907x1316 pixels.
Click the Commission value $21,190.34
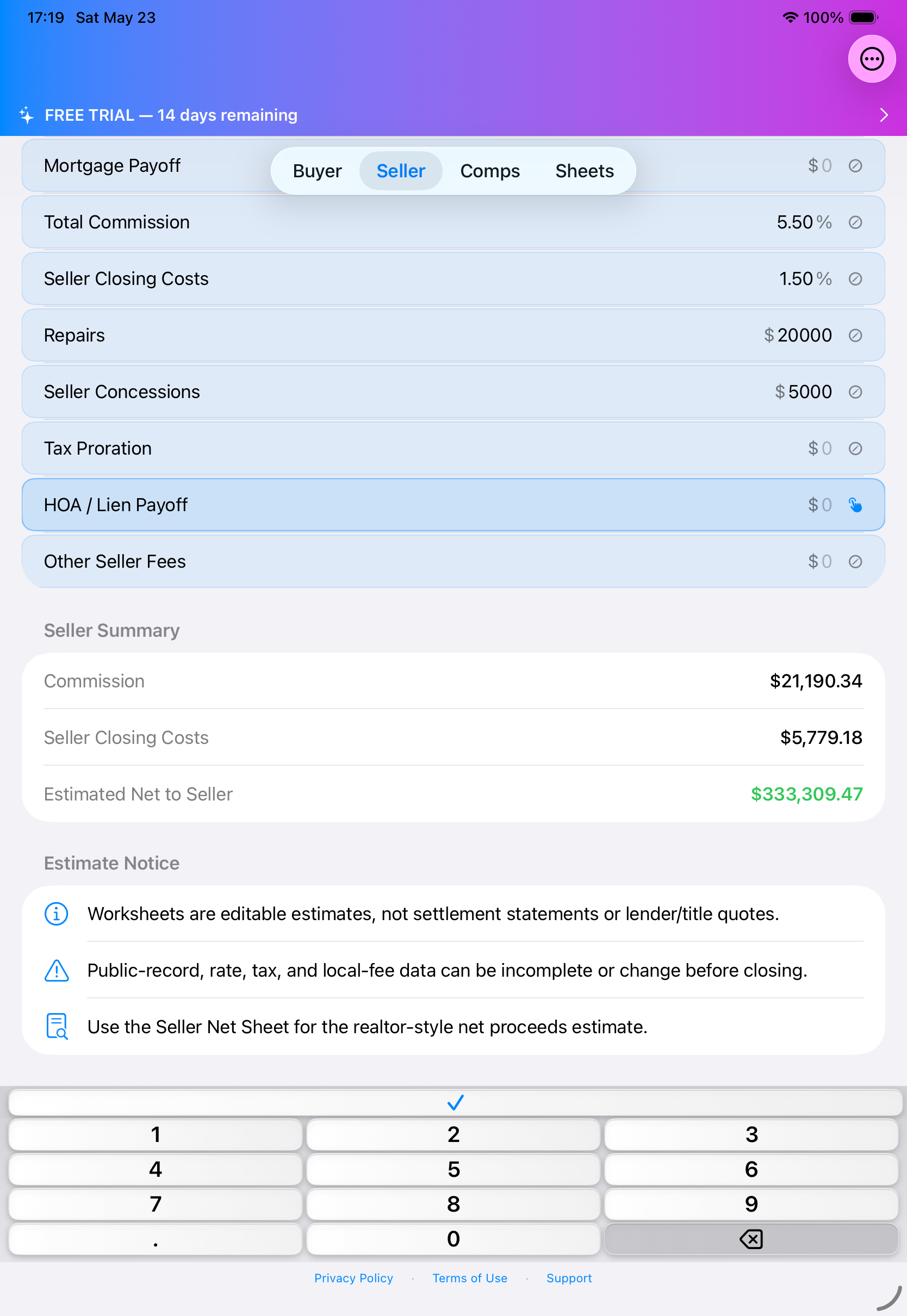816,681
